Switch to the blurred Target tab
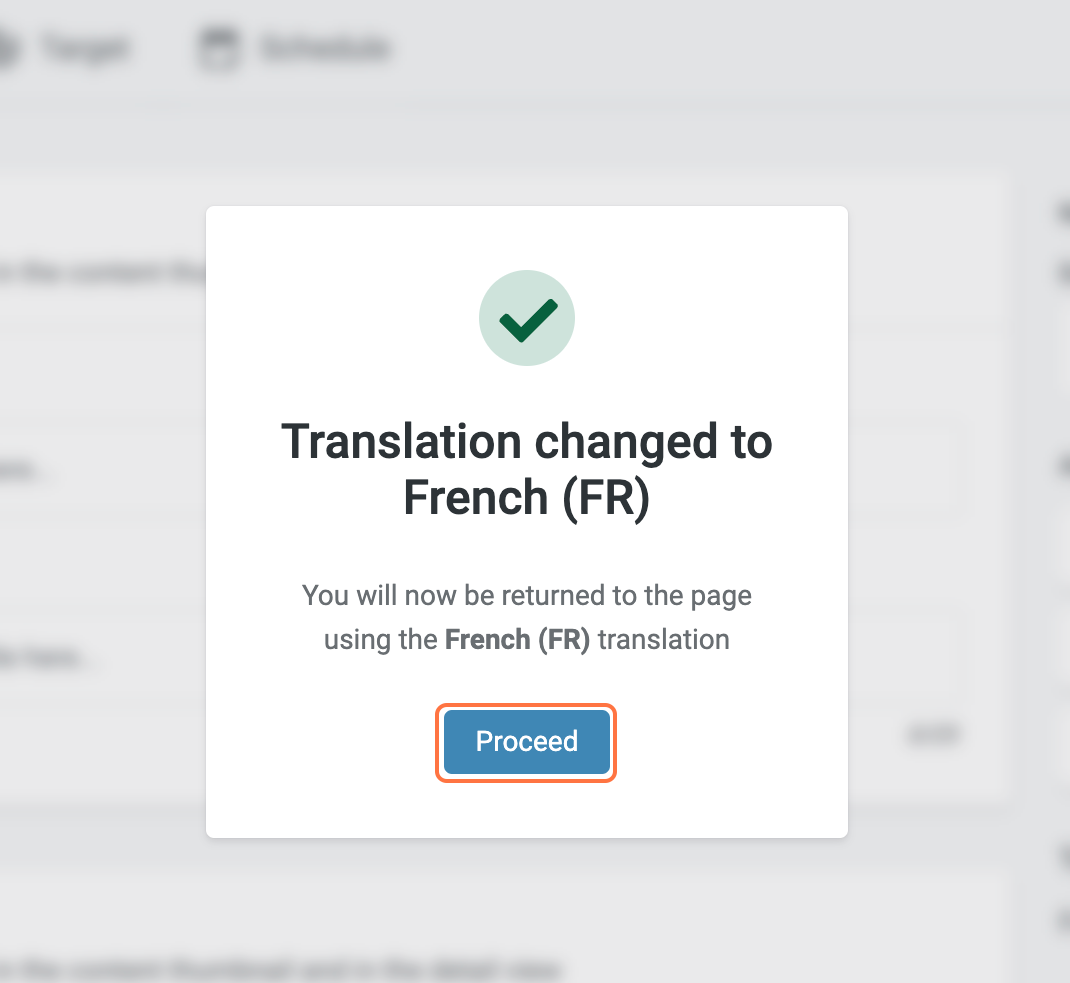The image size is (1070, 983). click(x=85, y=47)
